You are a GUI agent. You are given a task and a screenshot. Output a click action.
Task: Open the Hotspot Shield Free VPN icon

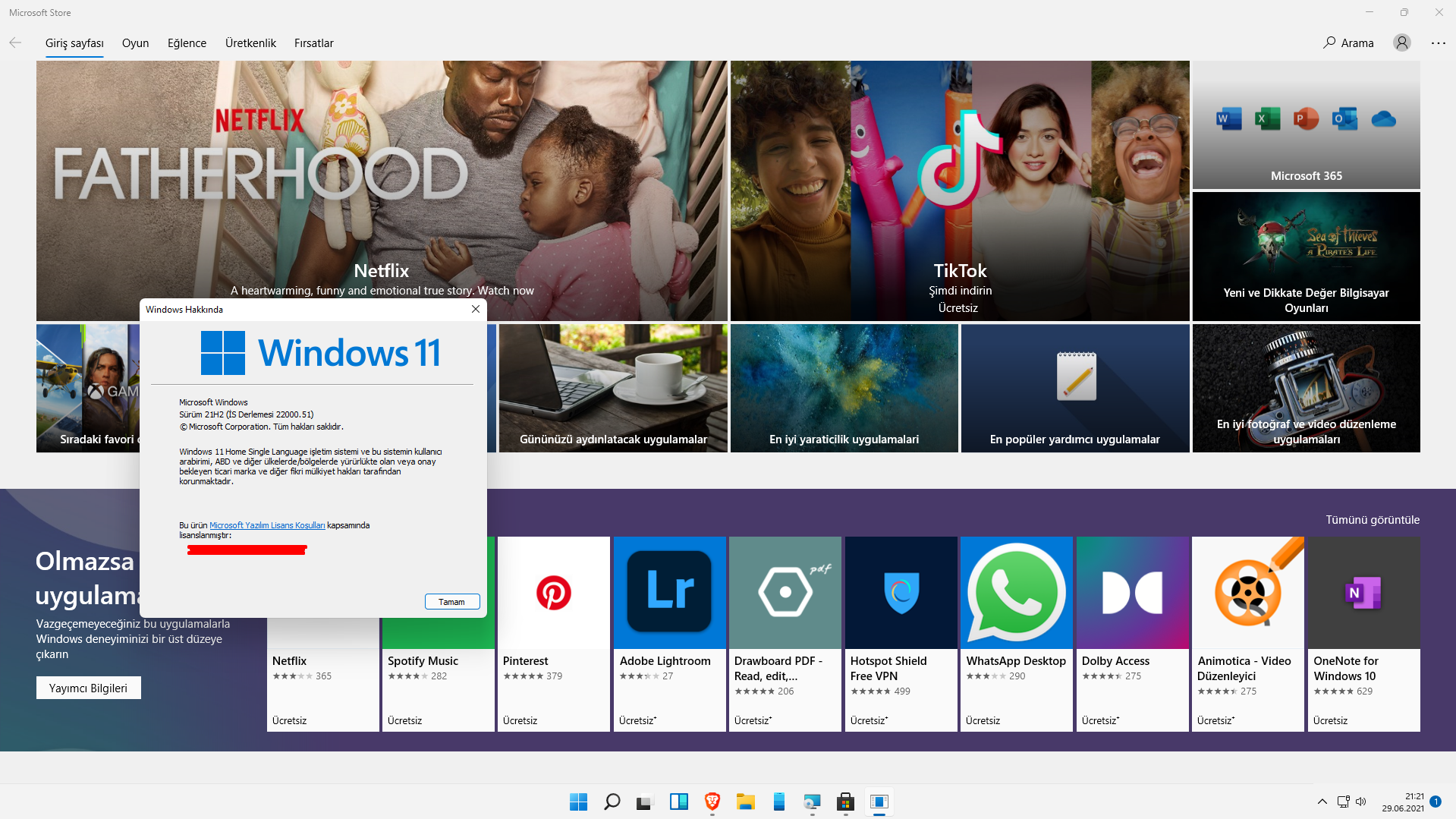pos(901,593)
